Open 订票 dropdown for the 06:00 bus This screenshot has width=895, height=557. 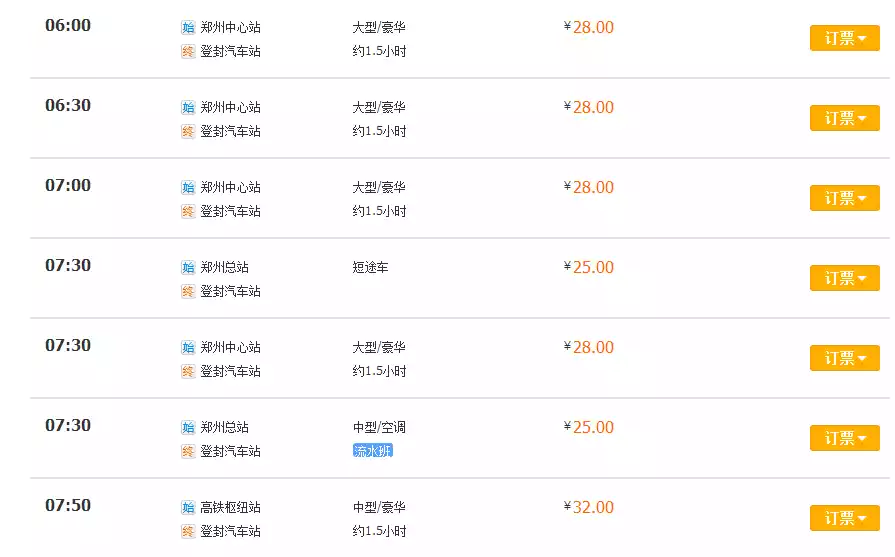[x=844, y=38]
